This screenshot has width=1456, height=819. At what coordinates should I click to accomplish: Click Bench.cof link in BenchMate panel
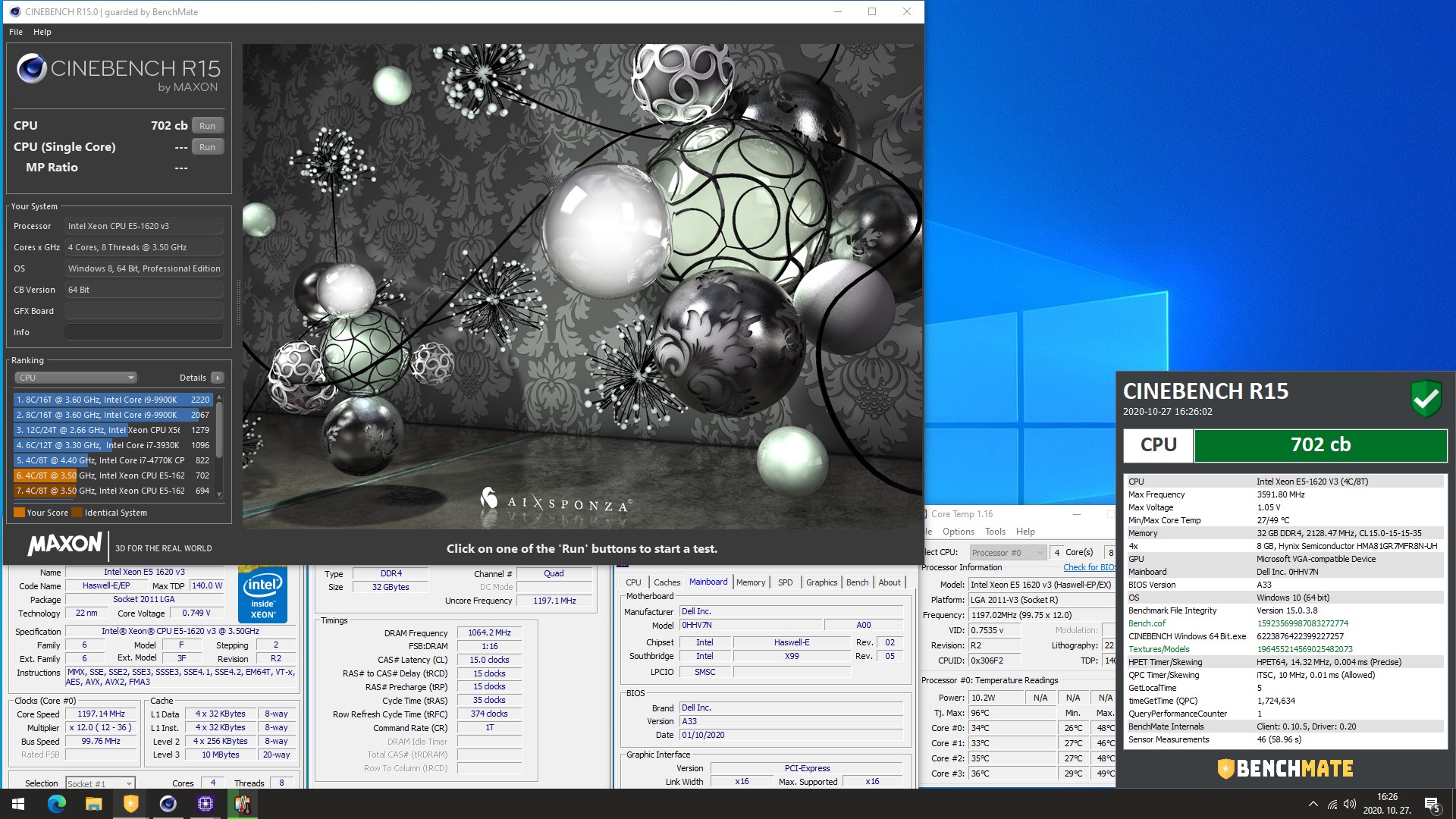click(x=1147, y=623)
